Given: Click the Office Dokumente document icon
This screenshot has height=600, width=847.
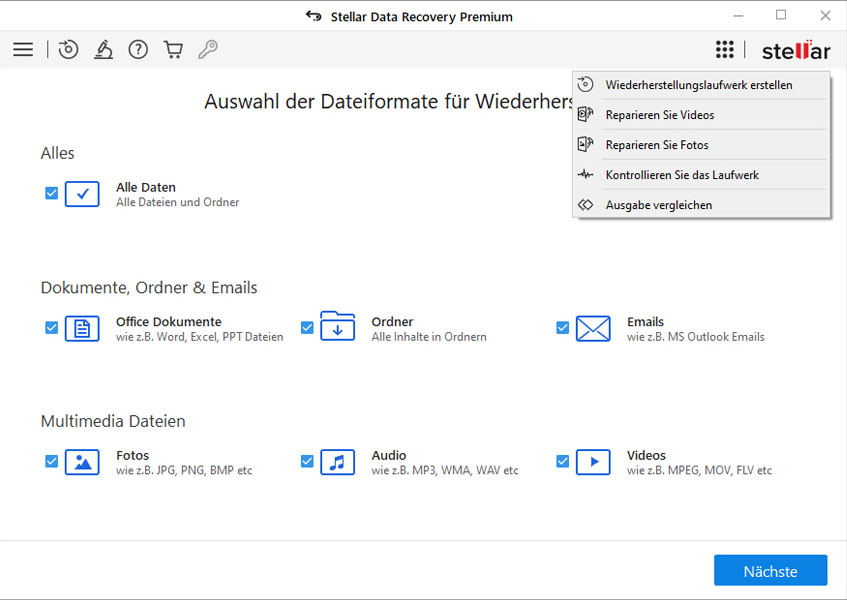Looking at the screenshot, I should pos(82,328).
